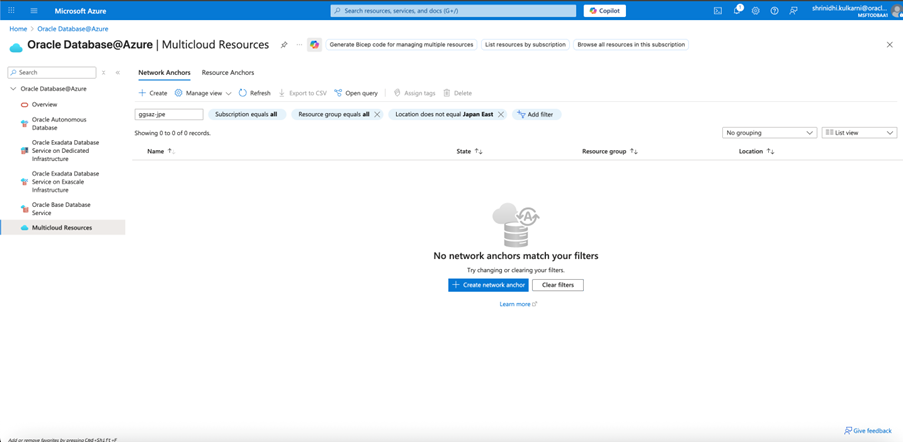Click the Copilot button in header
The image size is (903, 442).
[605, 11]
